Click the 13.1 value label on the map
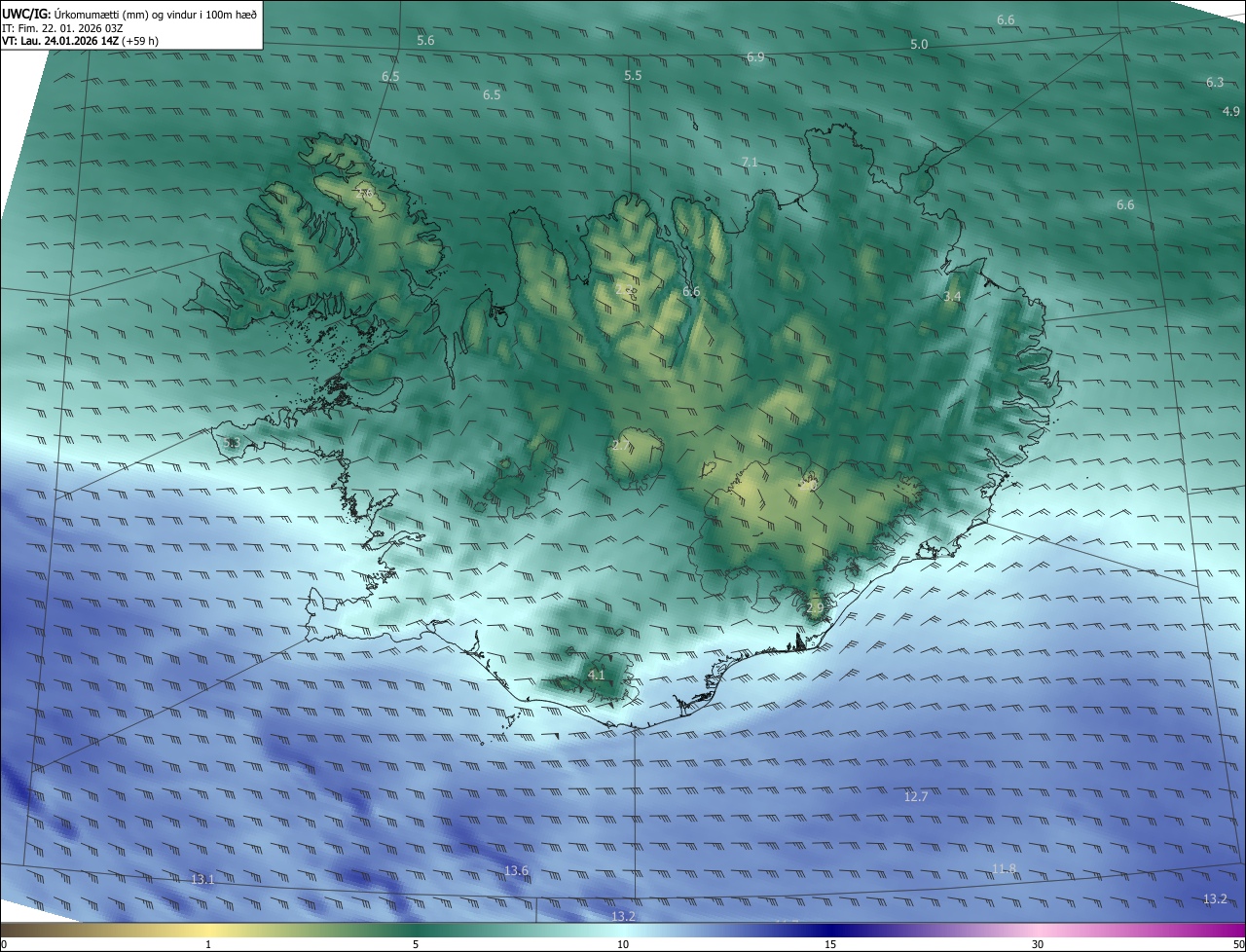The height and width of the screenshot is (952, 1246). (x=202, y=879)
